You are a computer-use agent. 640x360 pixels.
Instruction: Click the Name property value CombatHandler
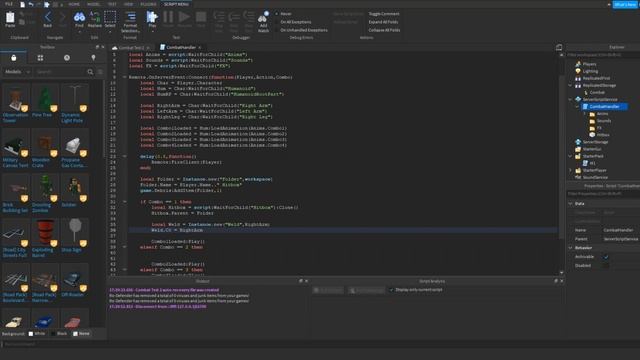[618, 230]
